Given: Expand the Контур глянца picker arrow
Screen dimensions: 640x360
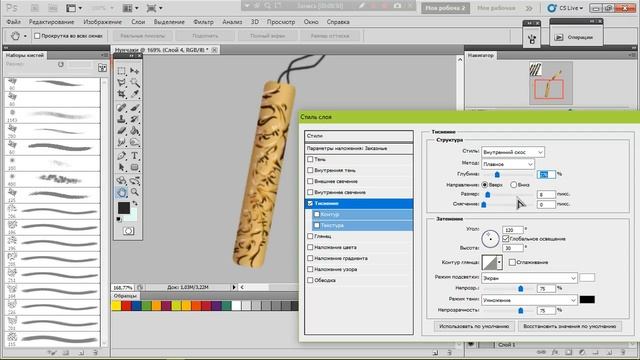Looking at the screenshot, I should [x=499, y=262].
